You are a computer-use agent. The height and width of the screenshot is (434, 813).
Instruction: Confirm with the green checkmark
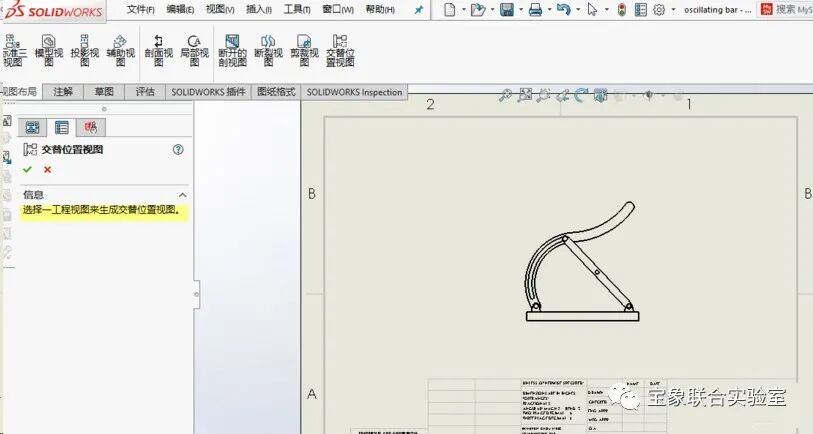pos(27,170)
